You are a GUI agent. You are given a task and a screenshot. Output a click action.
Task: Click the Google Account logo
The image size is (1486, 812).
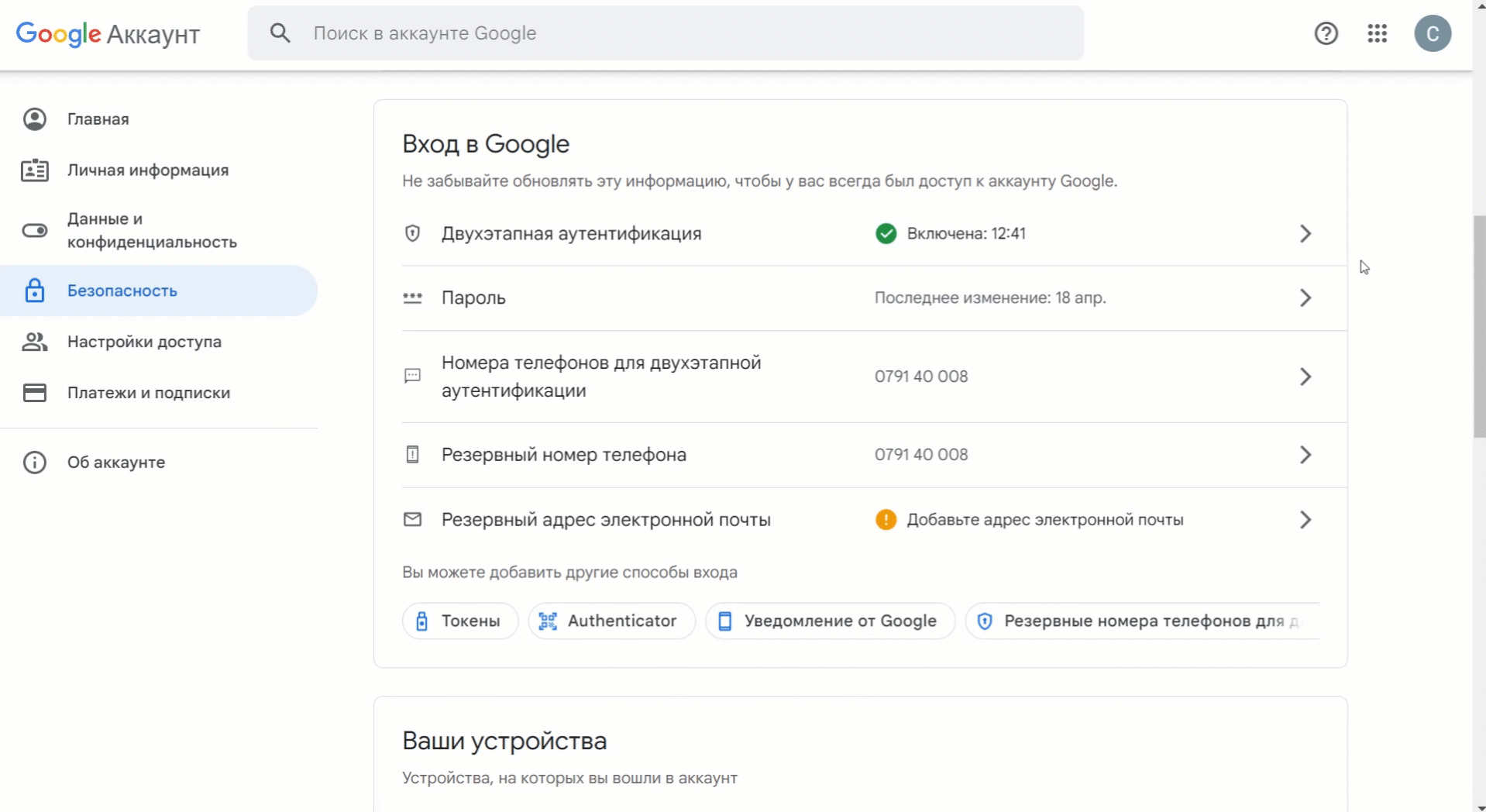pos(108,33)
